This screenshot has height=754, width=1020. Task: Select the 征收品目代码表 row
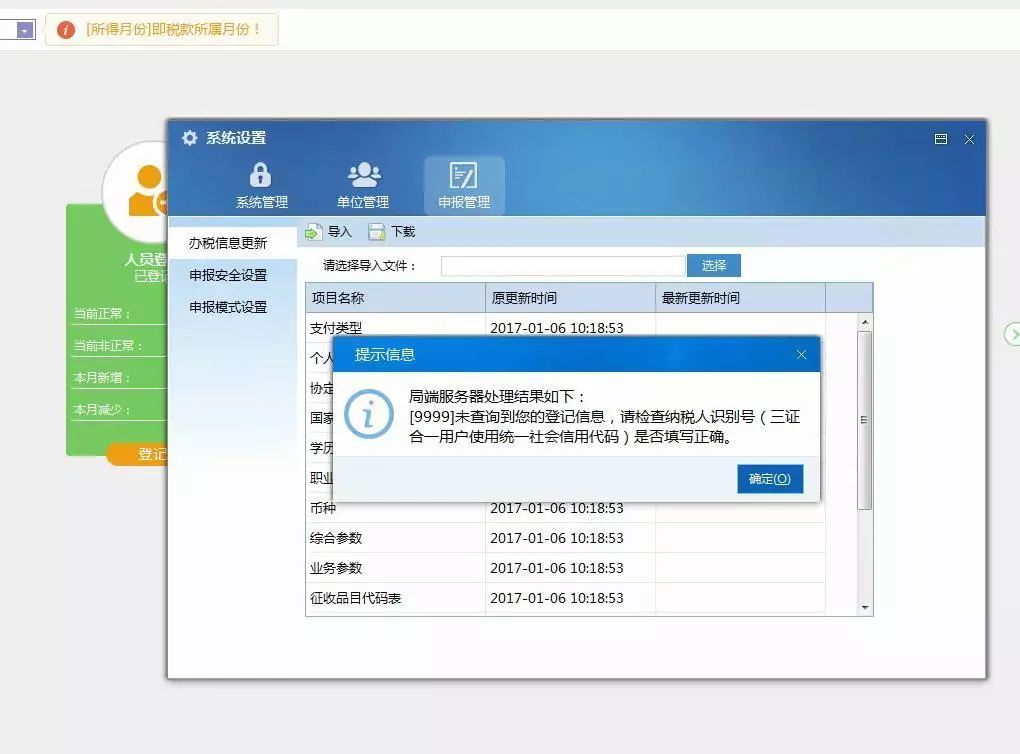[x=565, y=598]
